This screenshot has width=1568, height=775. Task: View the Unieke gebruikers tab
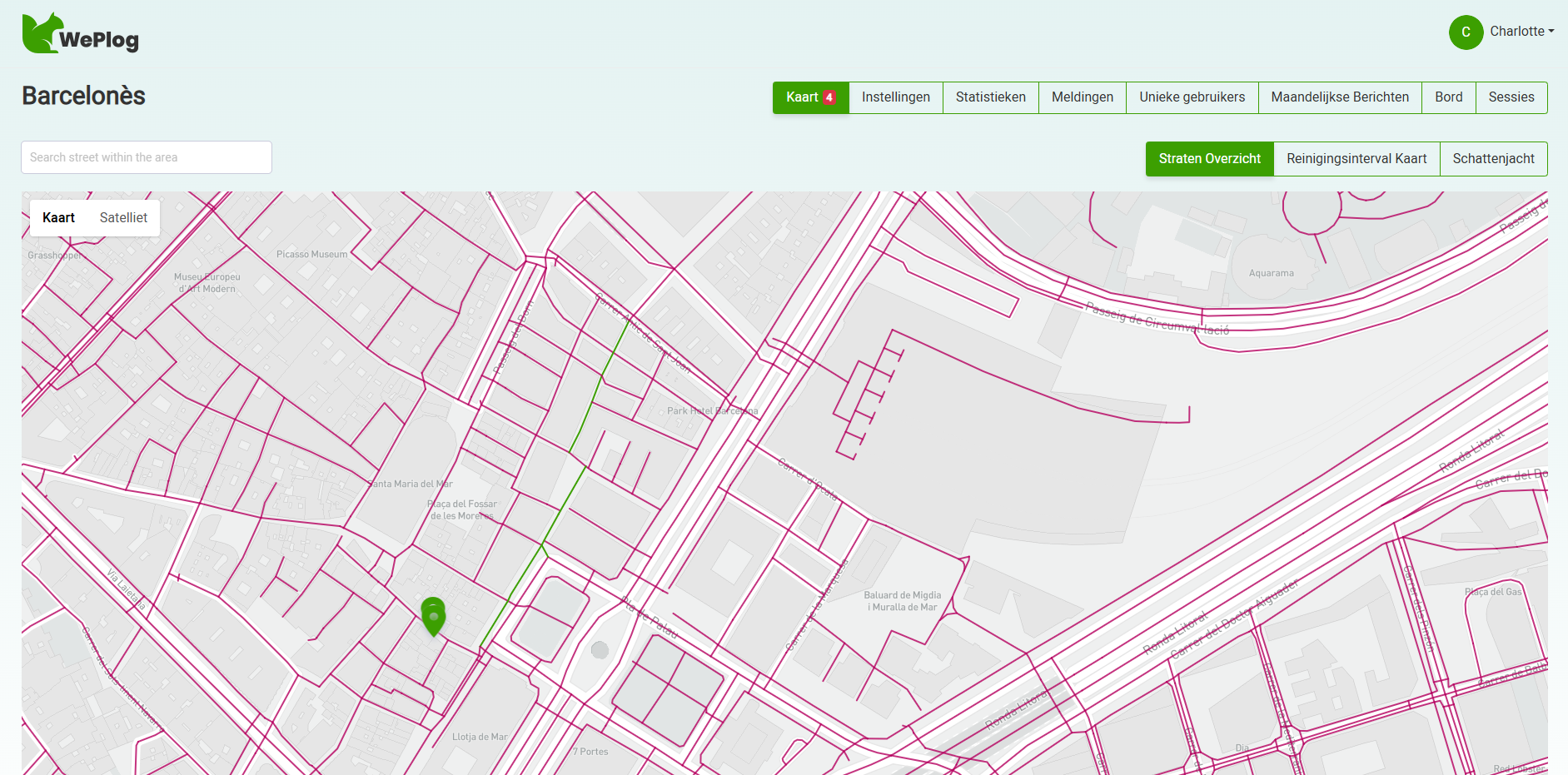[1192, 97]
